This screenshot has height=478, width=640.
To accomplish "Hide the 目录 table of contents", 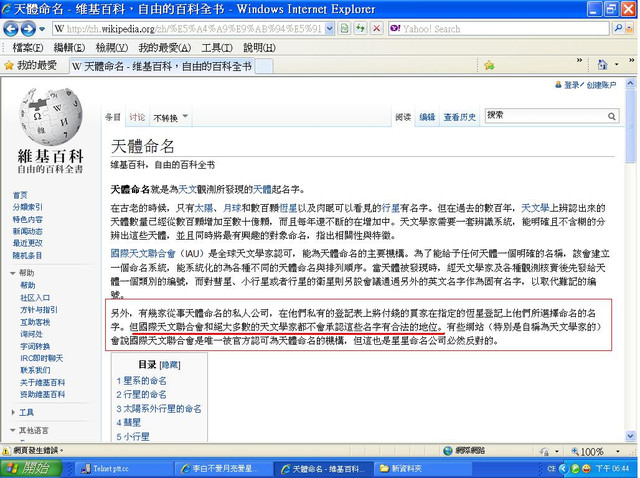I will pos(170,365).
